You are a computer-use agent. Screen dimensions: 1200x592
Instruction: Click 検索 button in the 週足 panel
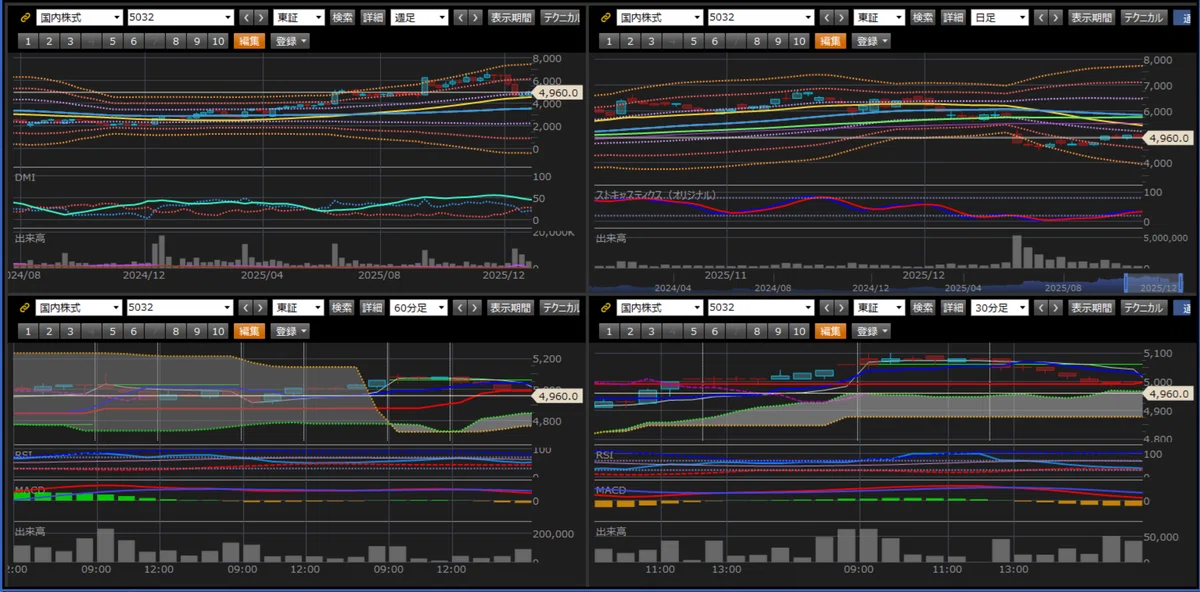pos(343,18)
